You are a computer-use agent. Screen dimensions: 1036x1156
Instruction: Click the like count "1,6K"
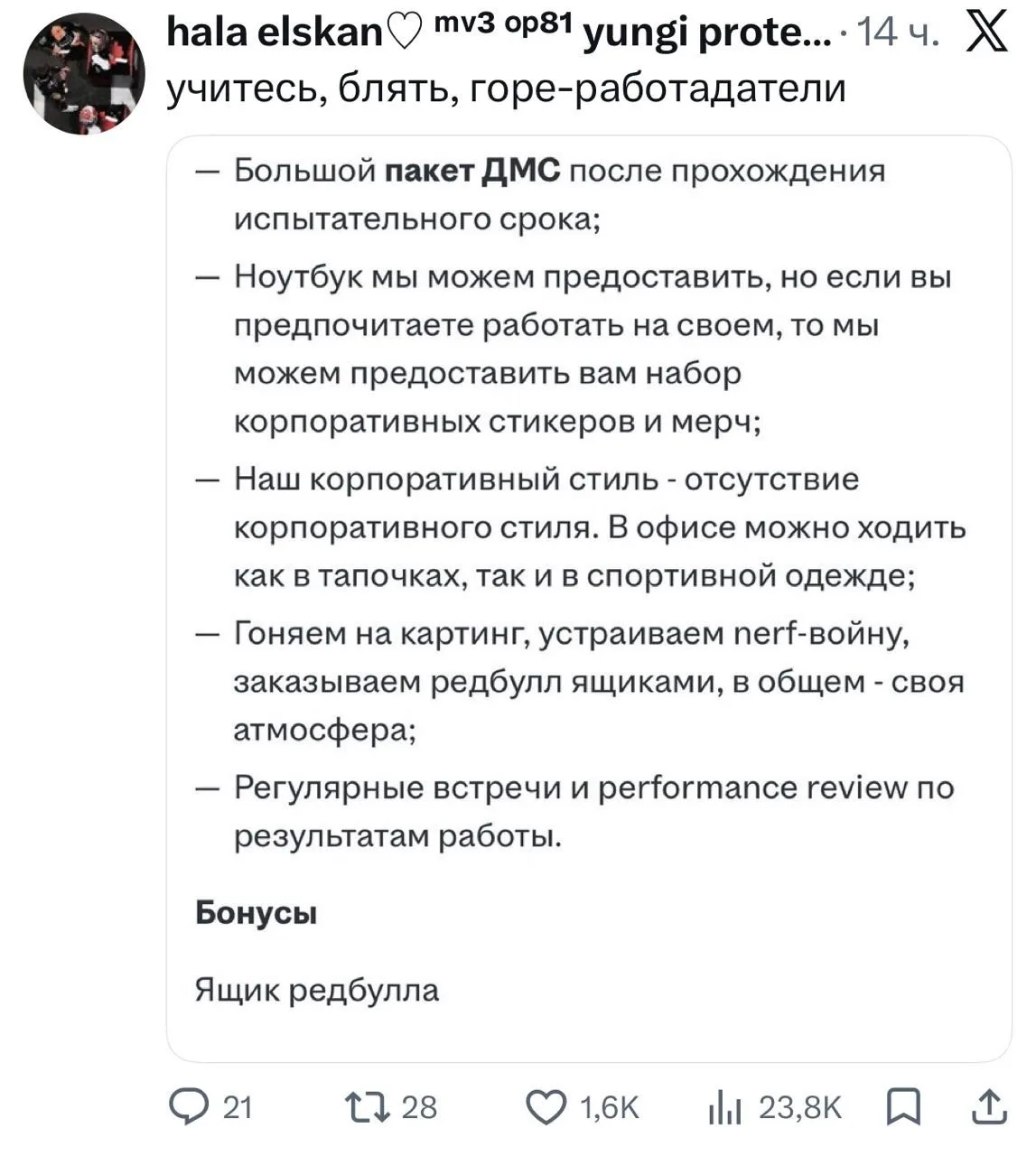click(609, 1107)
